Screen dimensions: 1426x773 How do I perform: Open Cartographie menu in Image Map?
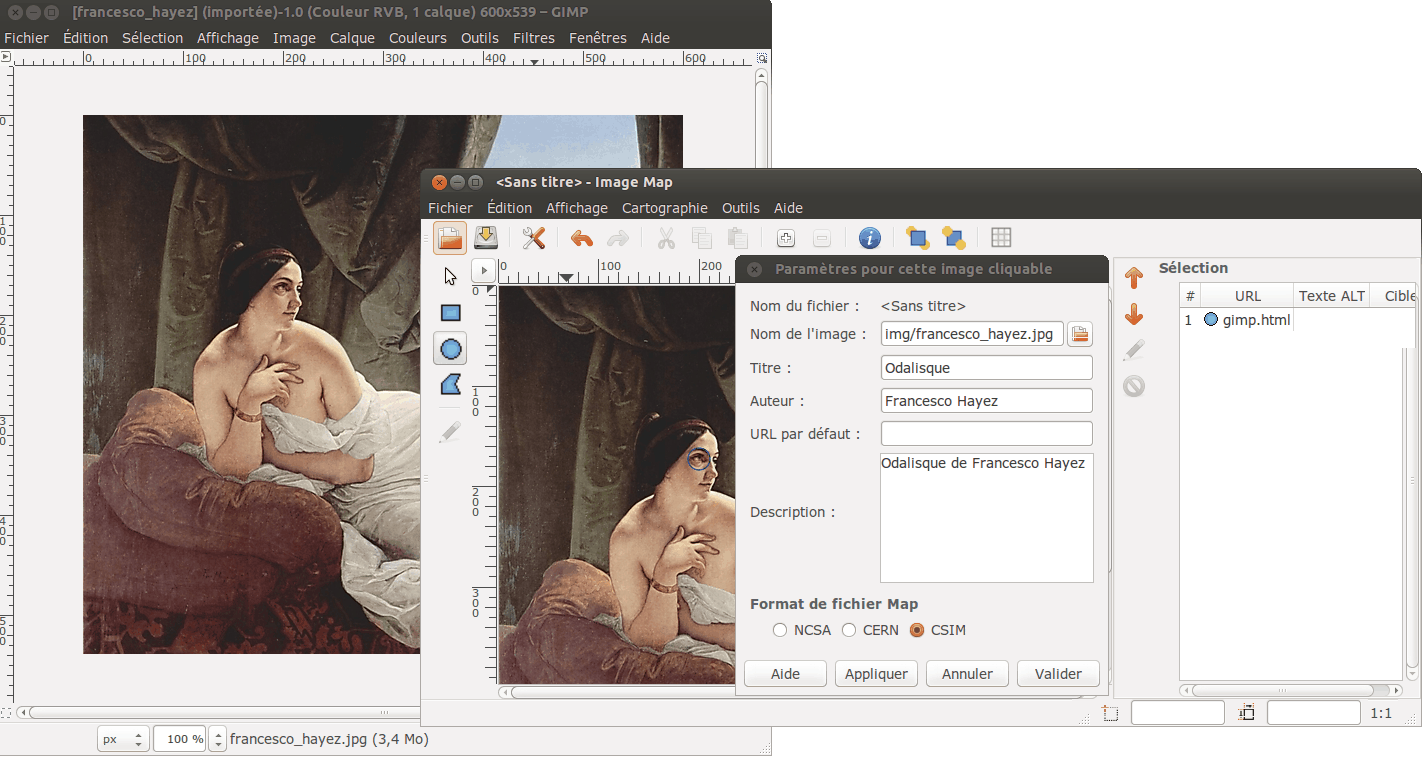pos(665,208)
